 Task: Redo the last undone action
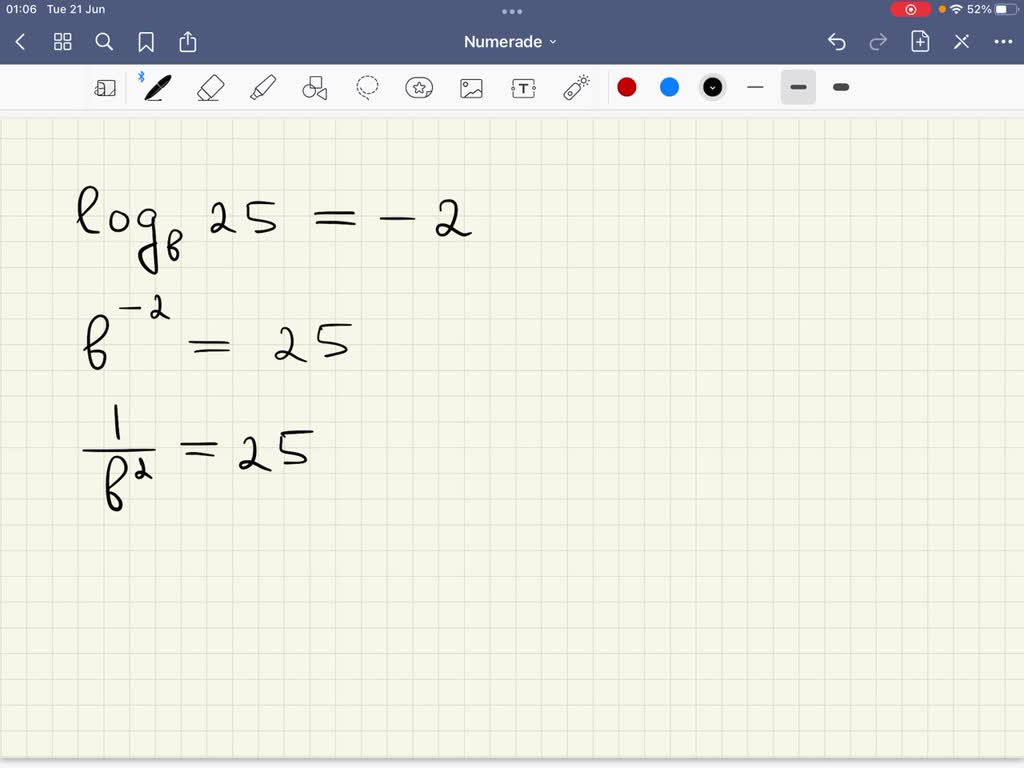click(878, 42)
